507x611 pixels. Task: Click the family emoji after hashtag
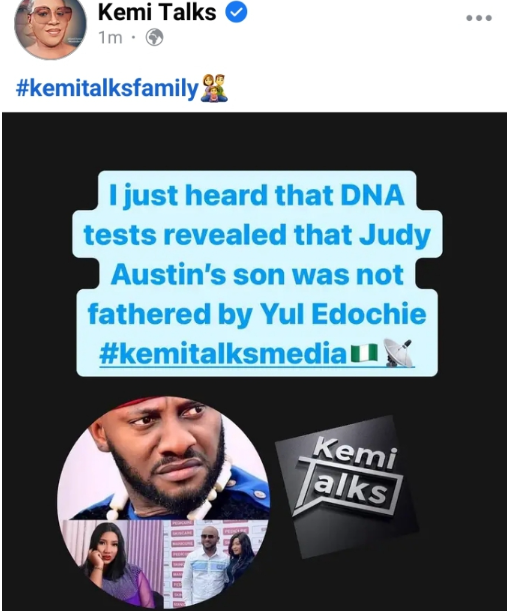pos(214,88)
